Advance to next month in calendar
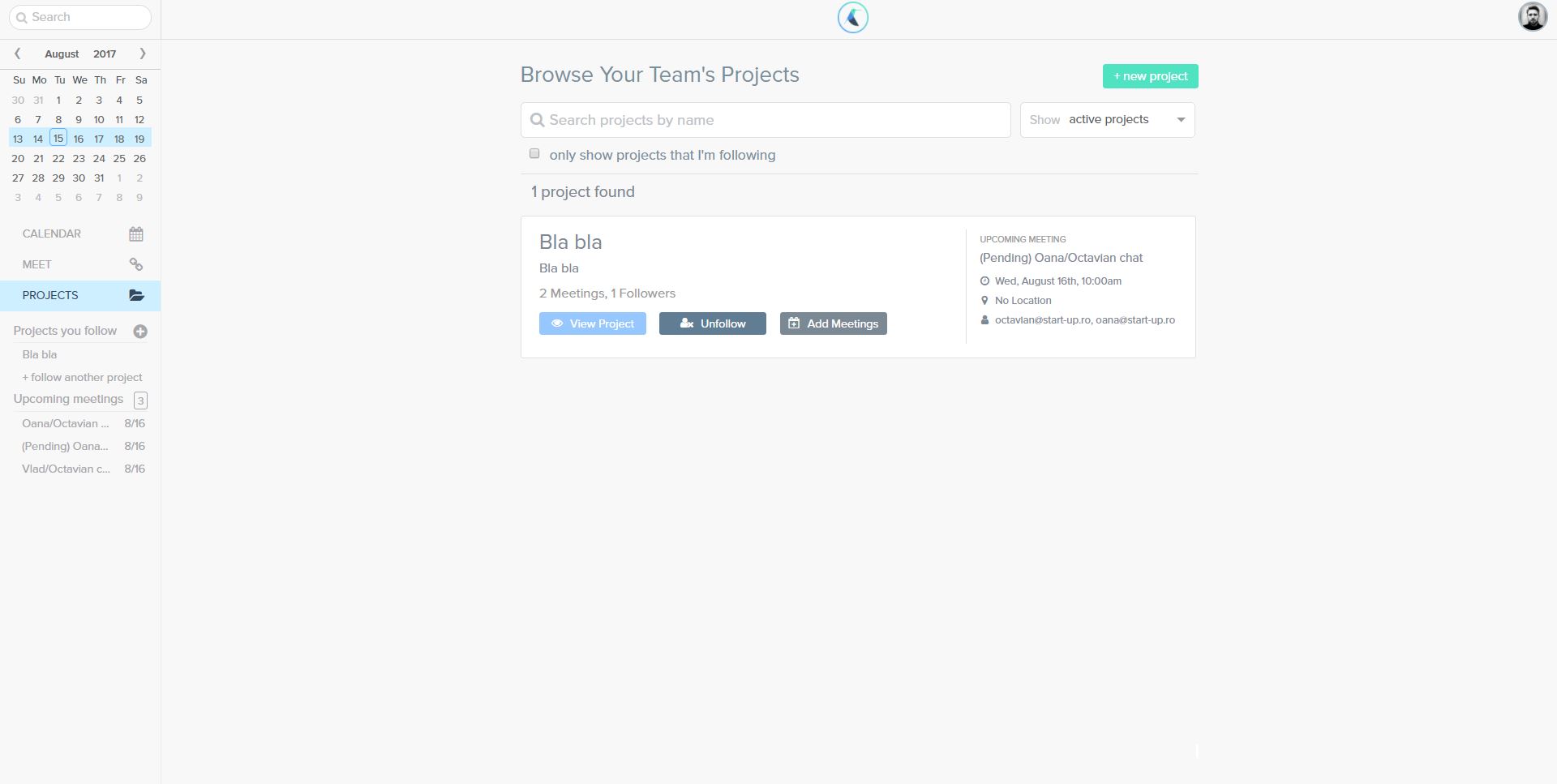Image resolution: width=1557 pixels, height=784 pixels. [143, 54]
